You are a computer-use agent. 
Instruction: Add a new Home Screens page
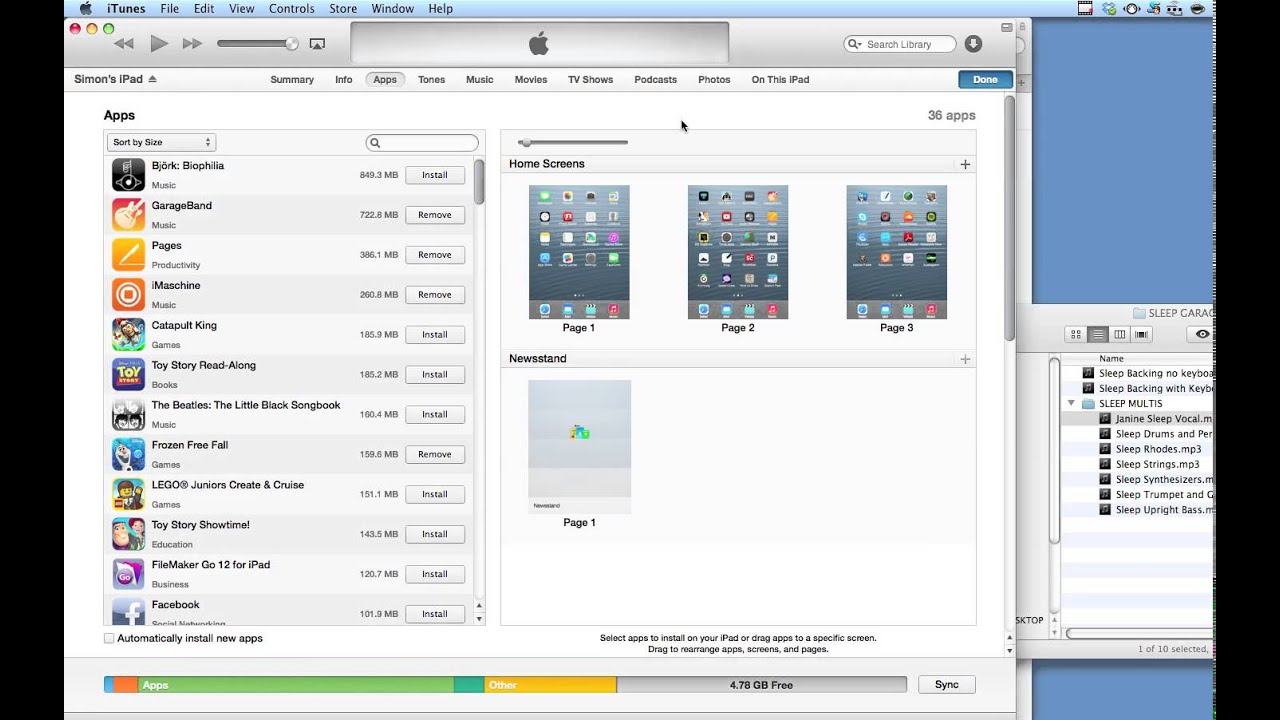coord(965,164)
